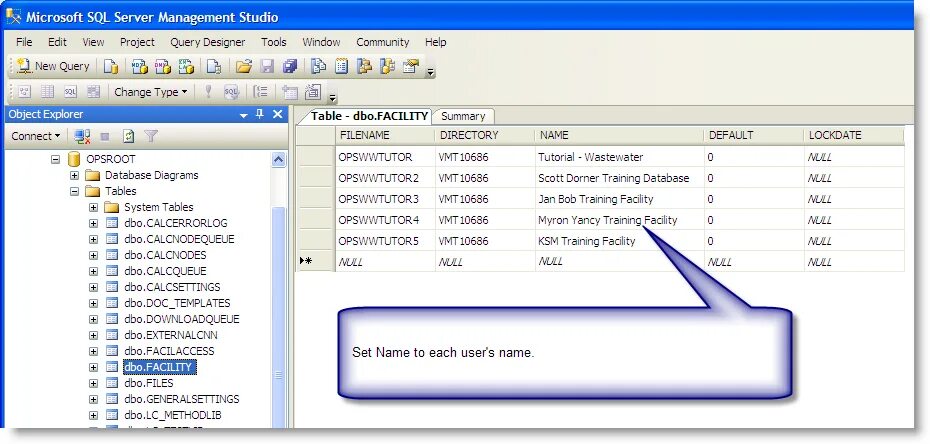The height and width of the screenshot is (444, 930).
Task: Open query designer toolbar options arrow
Action: click(x=333, y=97)
